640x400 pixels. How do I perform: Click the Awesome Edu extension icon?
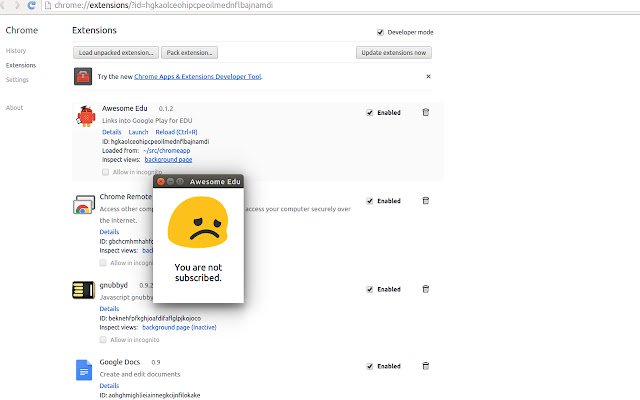tap(86, 116)
